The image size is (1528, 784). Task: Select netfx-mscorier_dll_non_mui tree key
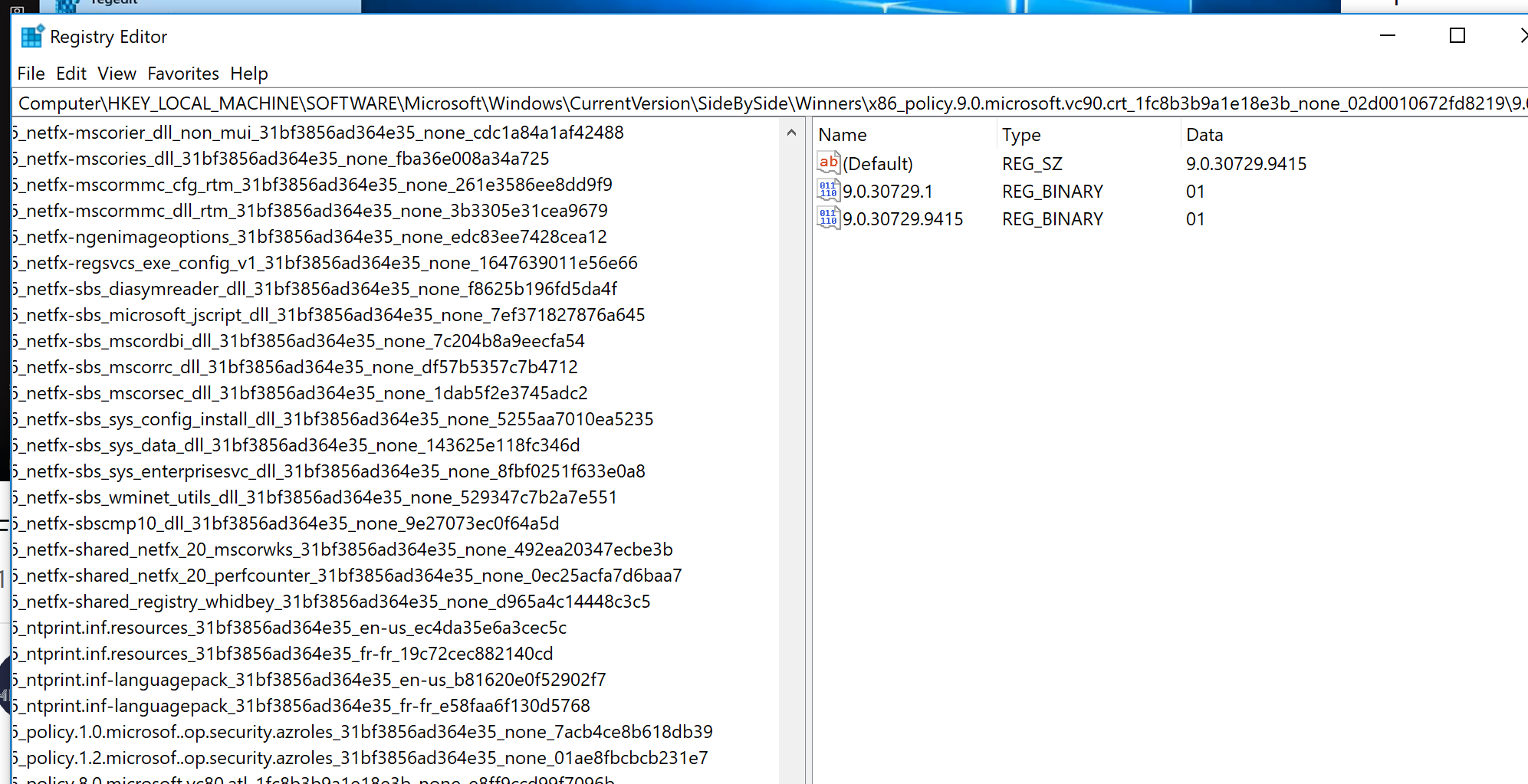(318, 133)
